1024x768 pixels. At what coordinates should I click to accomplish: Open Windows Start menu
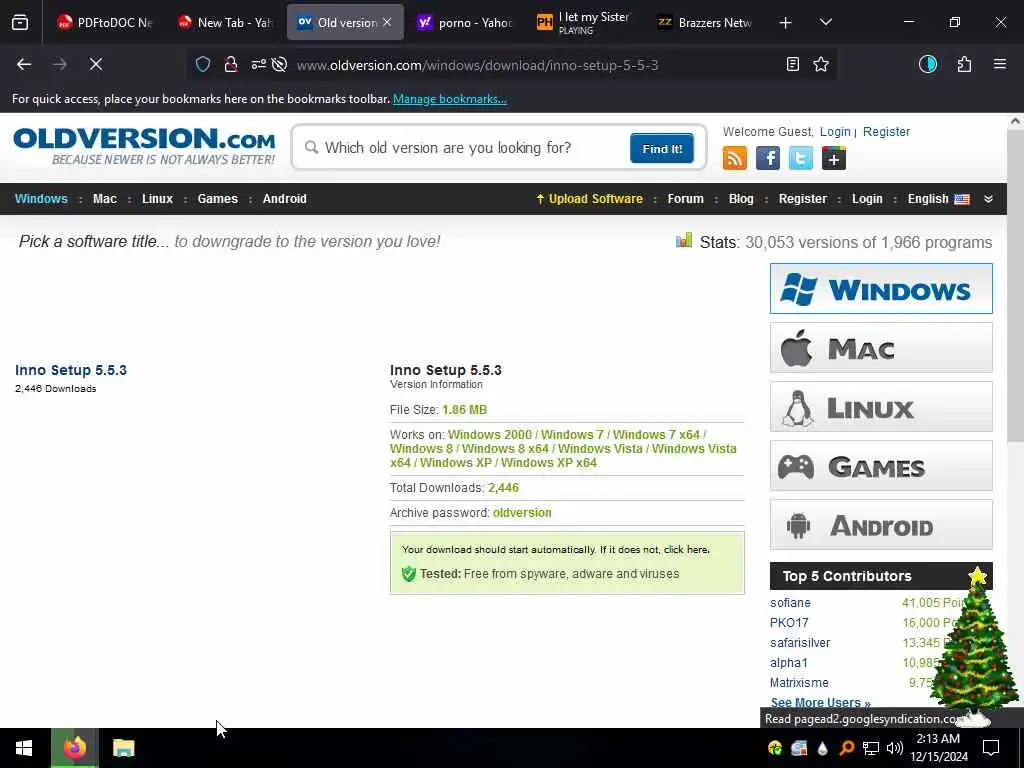point(24,748)
